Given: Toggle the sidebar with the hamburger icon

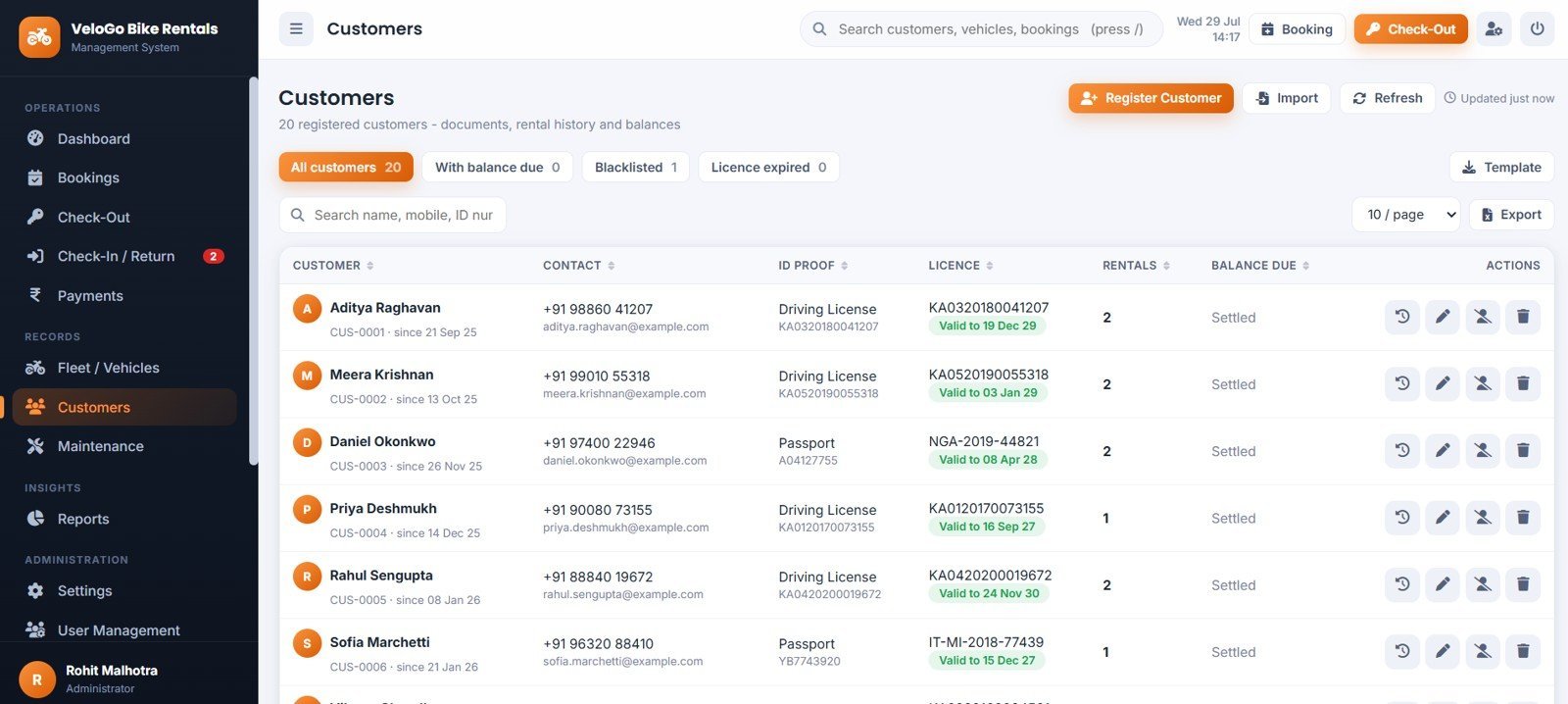Looking at the screenshot, I should 296,29.
